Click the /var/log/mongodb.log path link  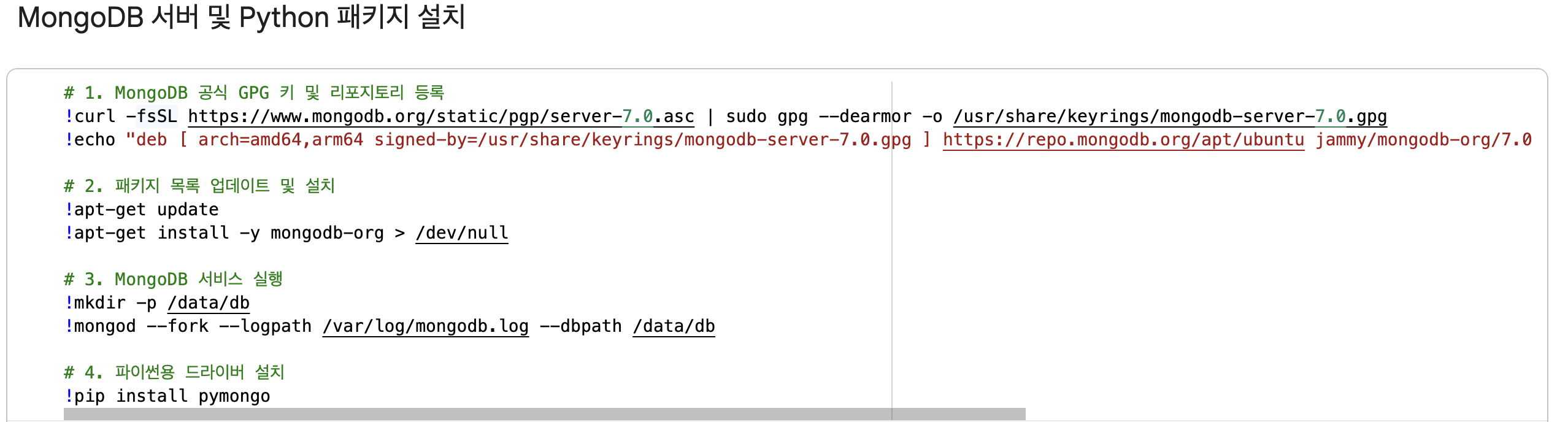click(425, 326)
